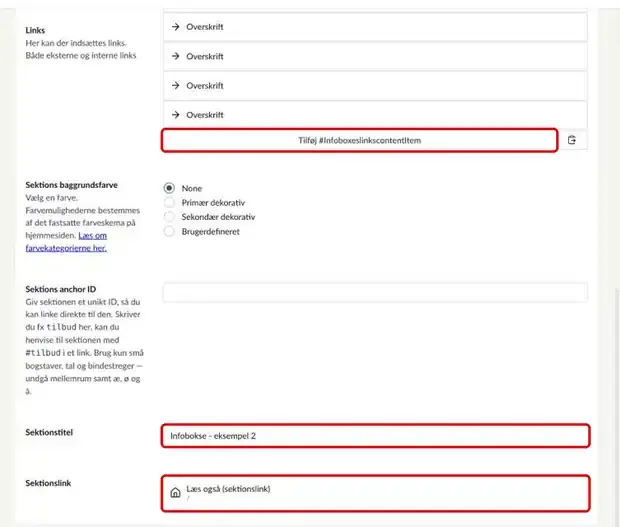This screenshot has height=527, width=620.
Task: Click the Sektionstitel input field
Action: coord(375,436)
